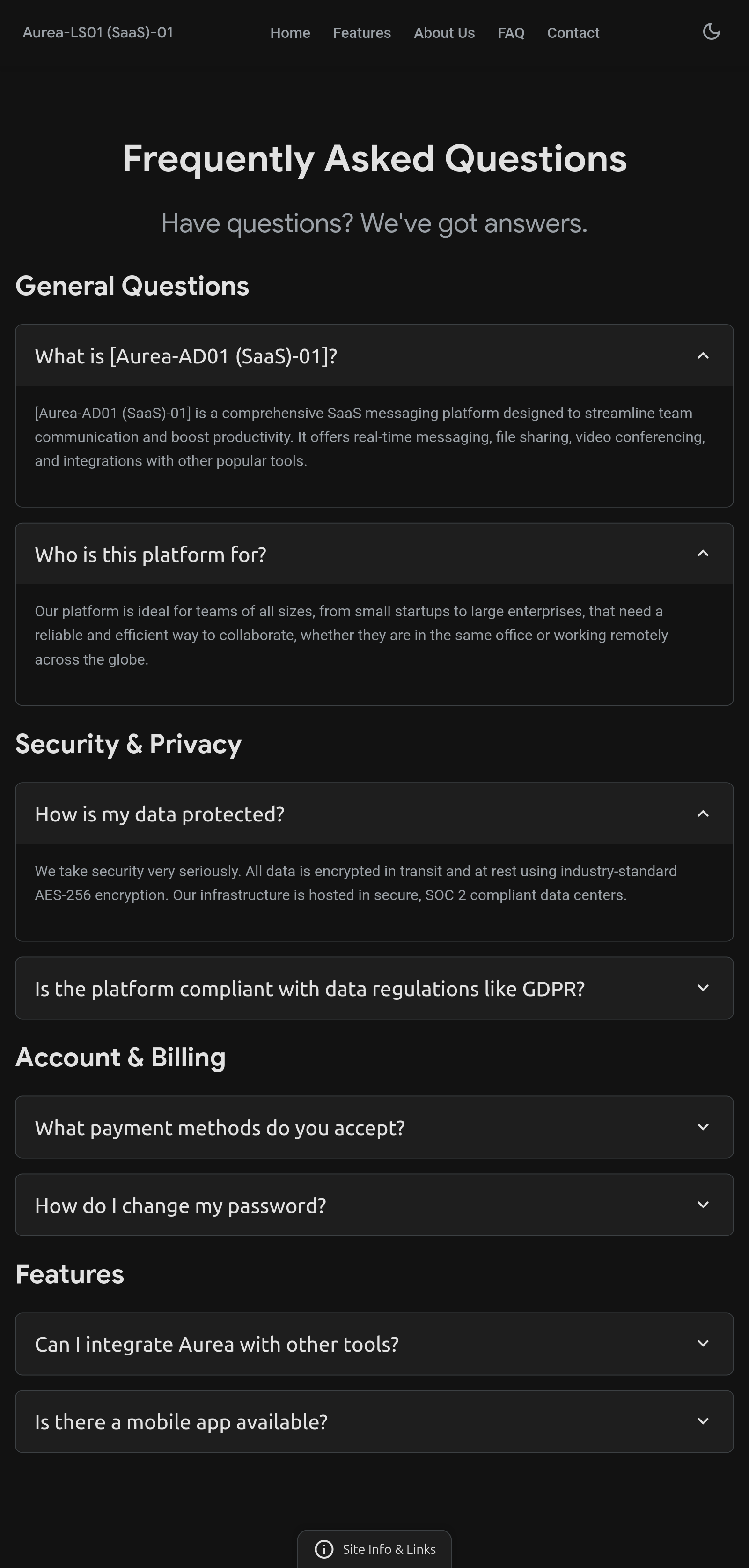749x1568 pixels.
Task: Click the Site Info & Links info icon
Action: pos(323,1549)
